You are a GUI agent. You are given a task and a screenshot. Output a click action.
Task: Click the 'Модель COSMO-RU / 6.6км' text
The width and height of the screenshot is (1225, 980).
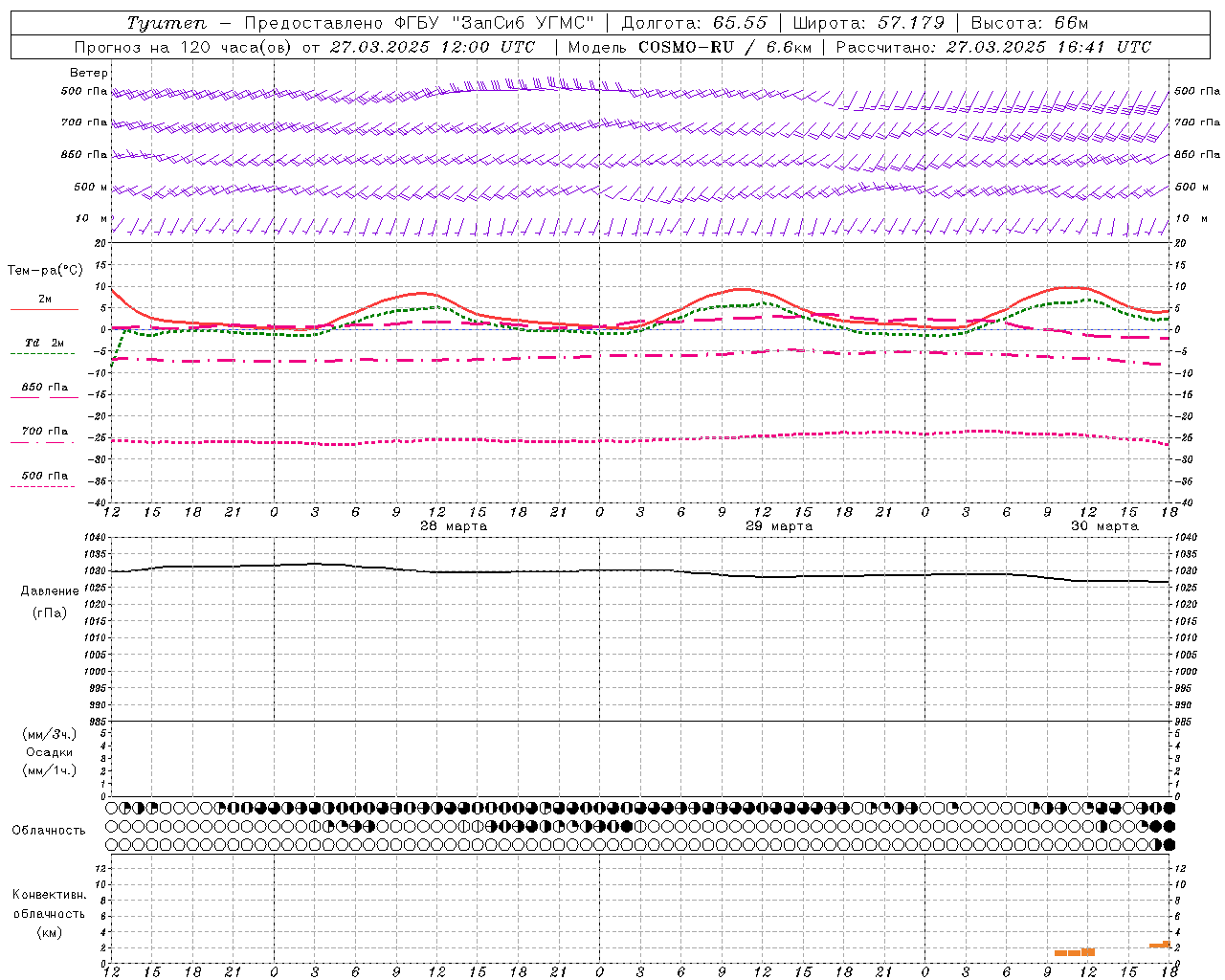tap(690, 47)
